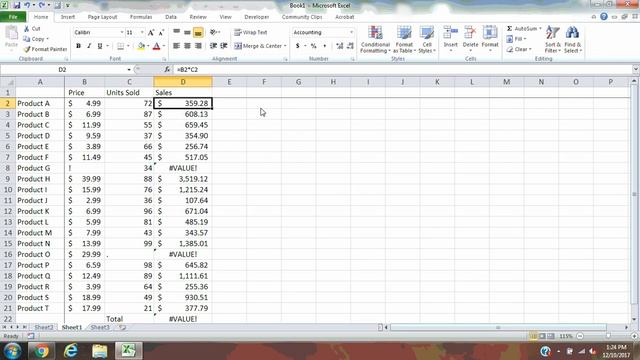Viewport: 640px width, 360px height.
Task: Expand the Copy options arrow
Action: click(48, 39)
